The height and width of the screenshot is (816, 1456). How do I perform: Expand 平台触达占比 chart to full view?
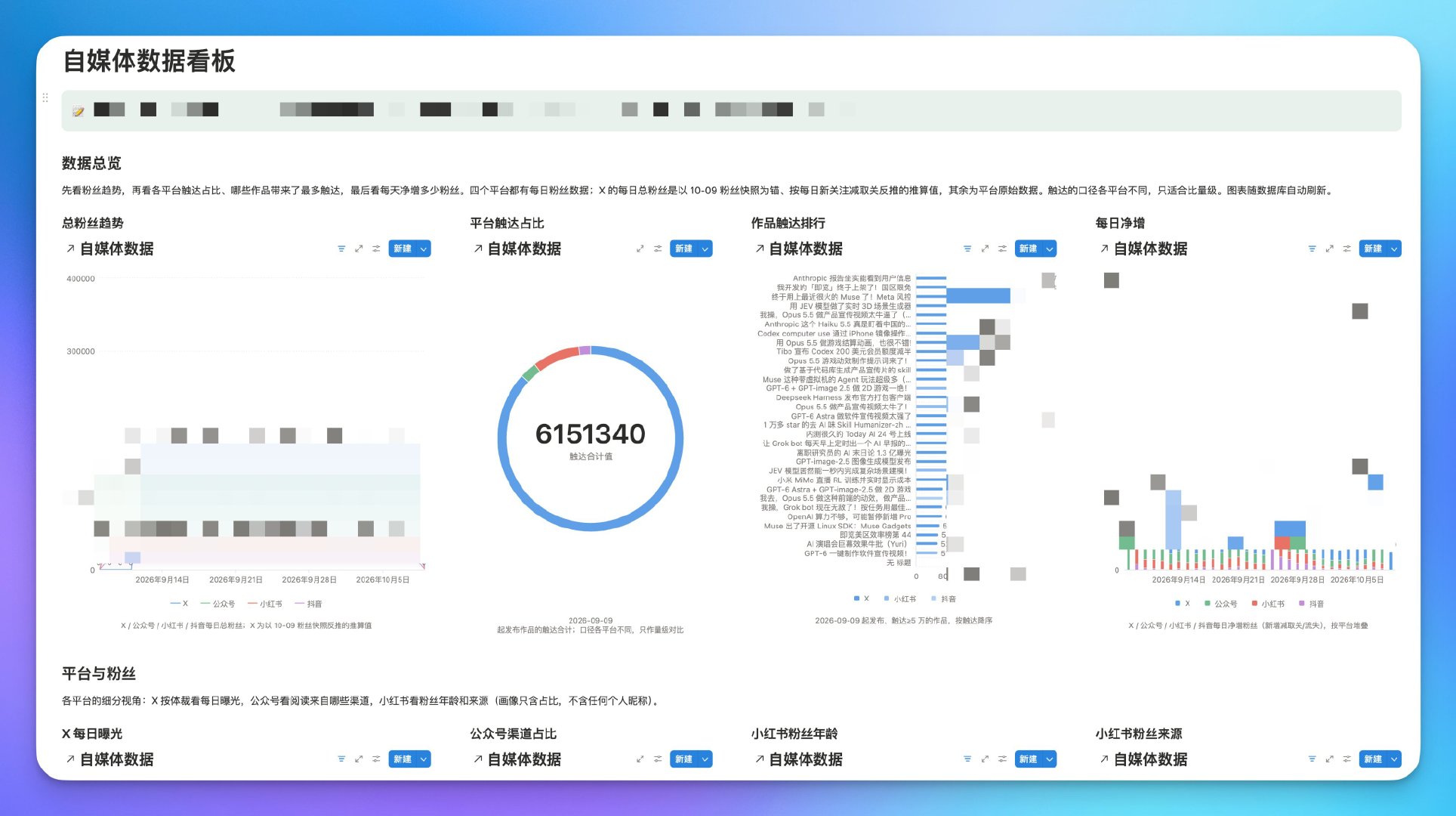coord(640,249)
